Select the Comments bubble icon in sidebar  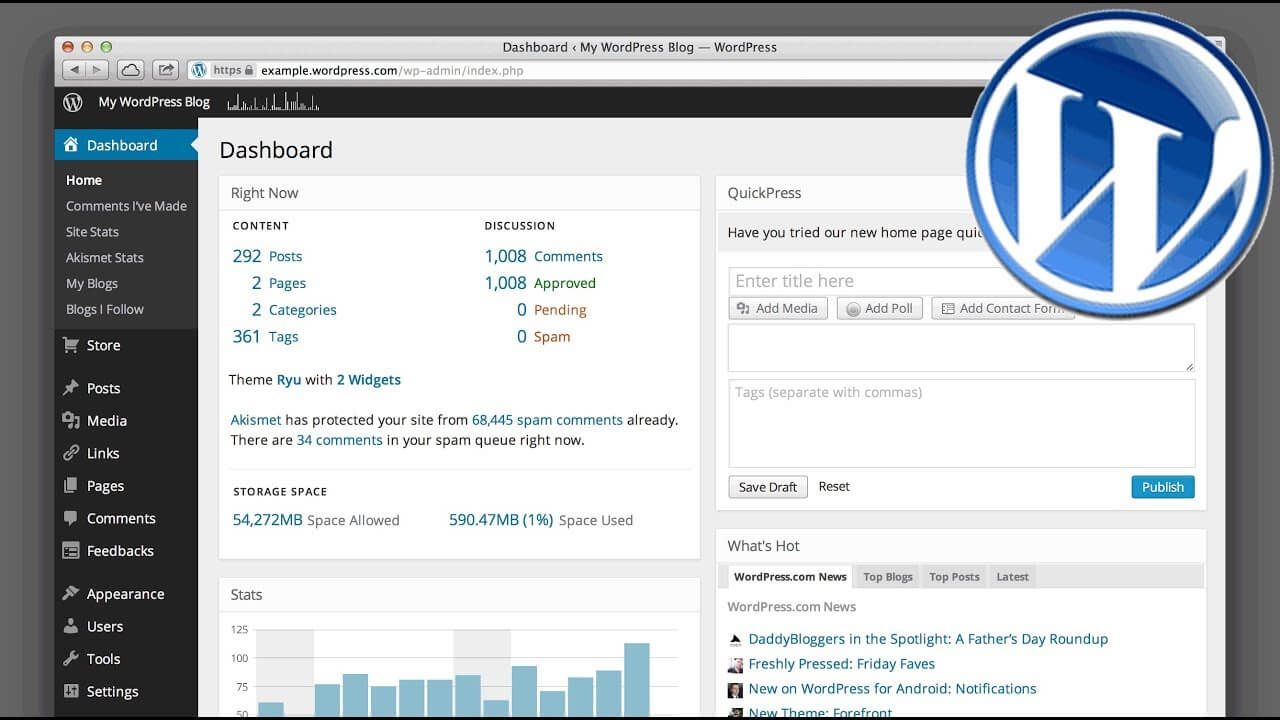(71, 518)
